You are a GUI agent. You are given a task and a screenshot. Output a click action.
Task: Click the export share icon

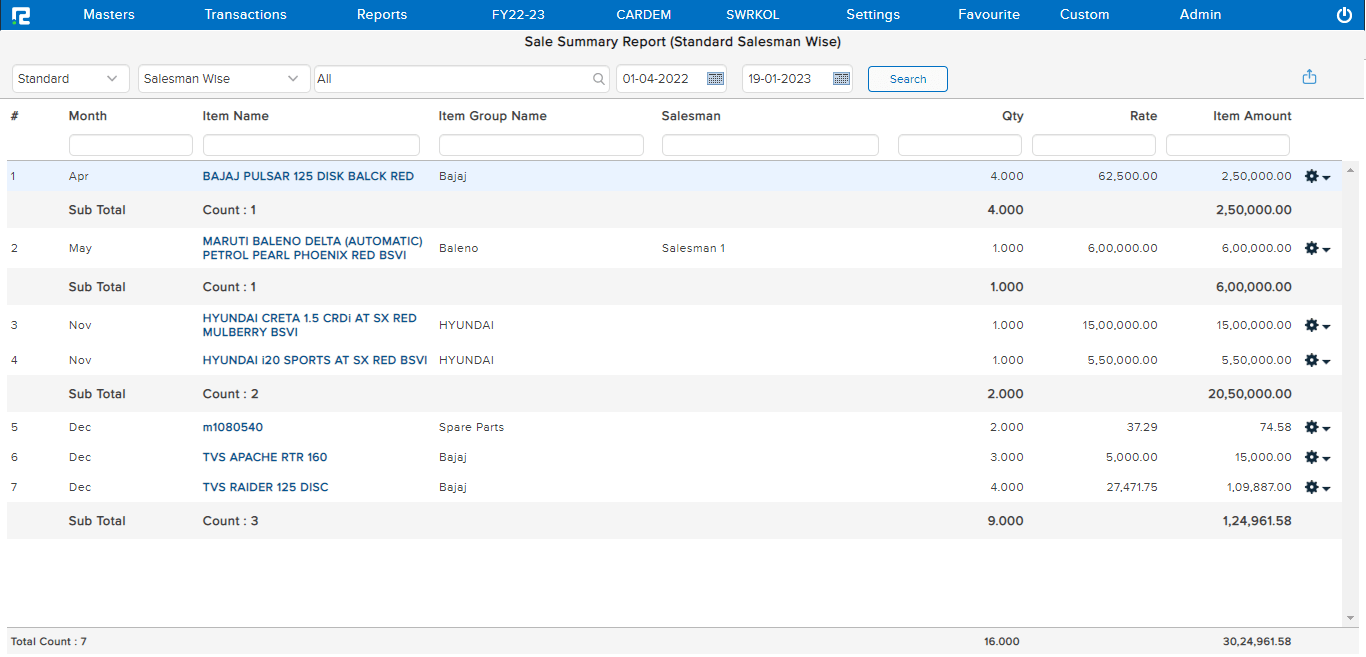(x=1309, y=77)
